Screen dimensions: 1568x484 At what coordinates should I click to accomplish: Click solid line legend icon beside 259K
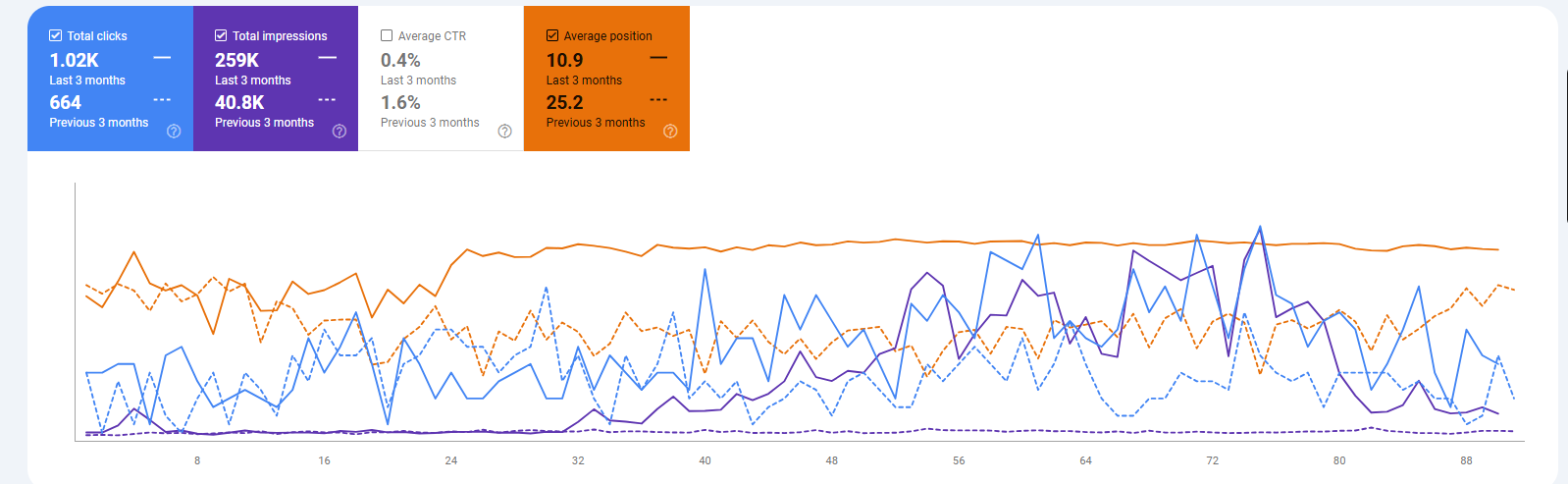coord(327,58)
